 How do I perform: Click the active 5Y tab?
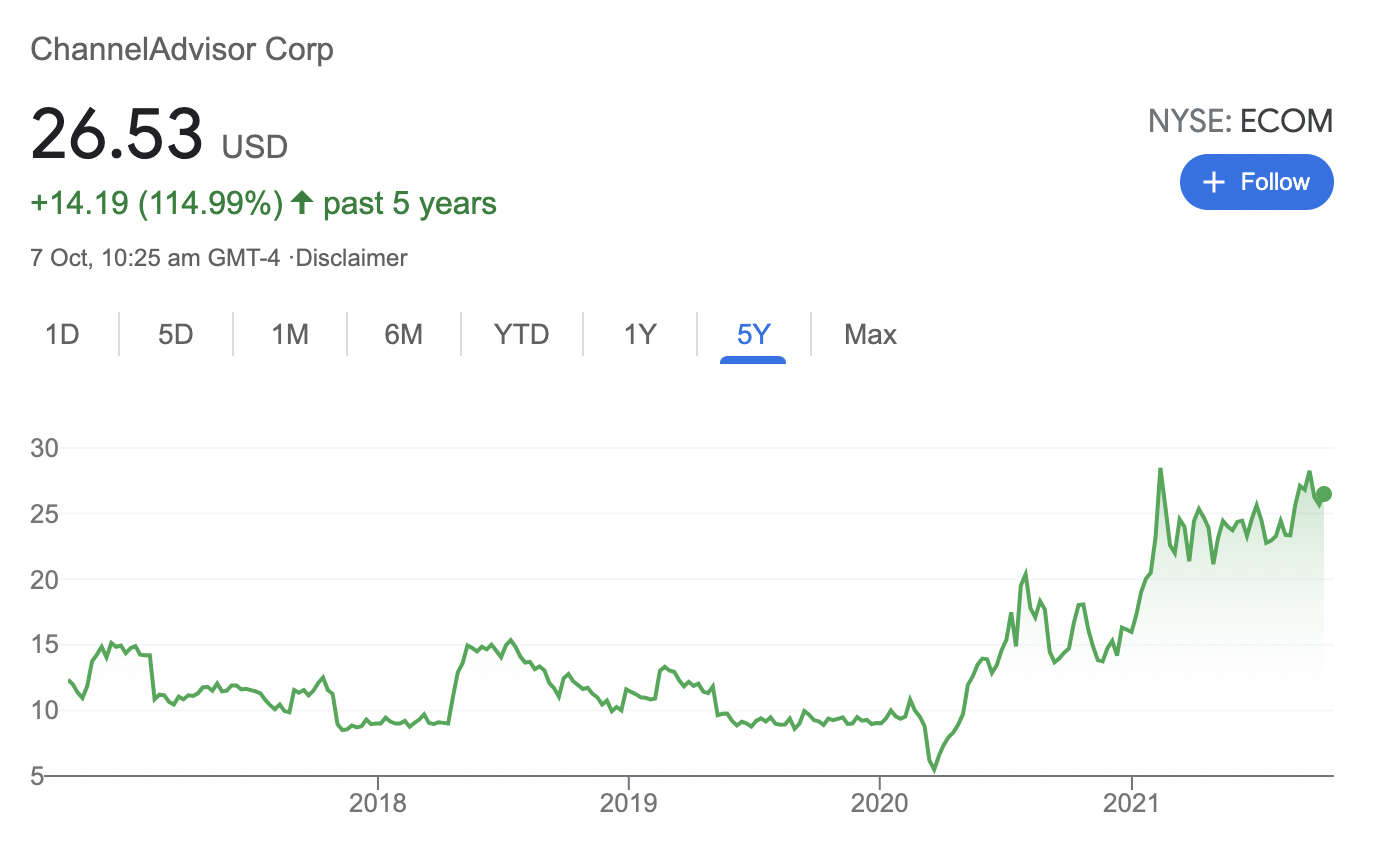point(753,334)
